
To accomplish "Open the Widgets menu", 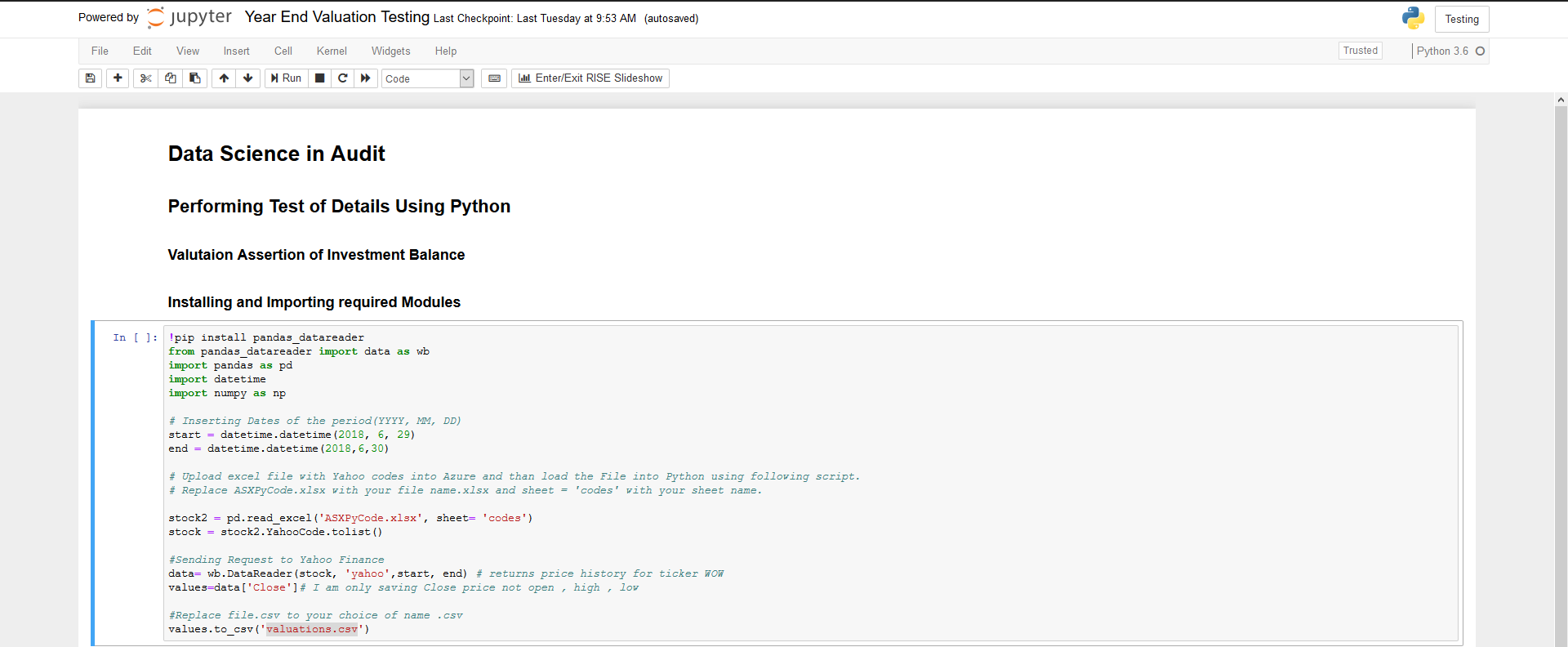I will [x=391, y=51].
